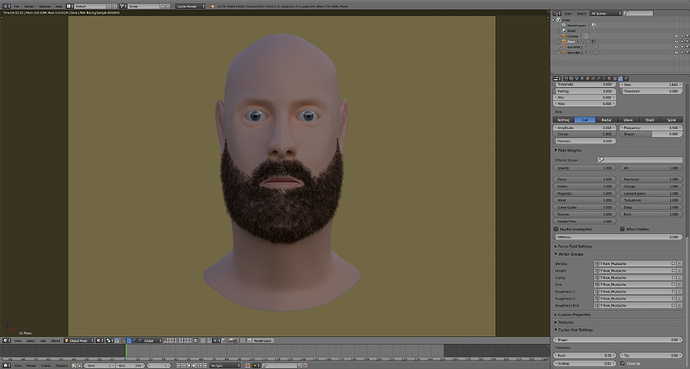Open the Modifiers wrench tab
This screenshot has height=369, width=690.
click(x=598, y=78)
